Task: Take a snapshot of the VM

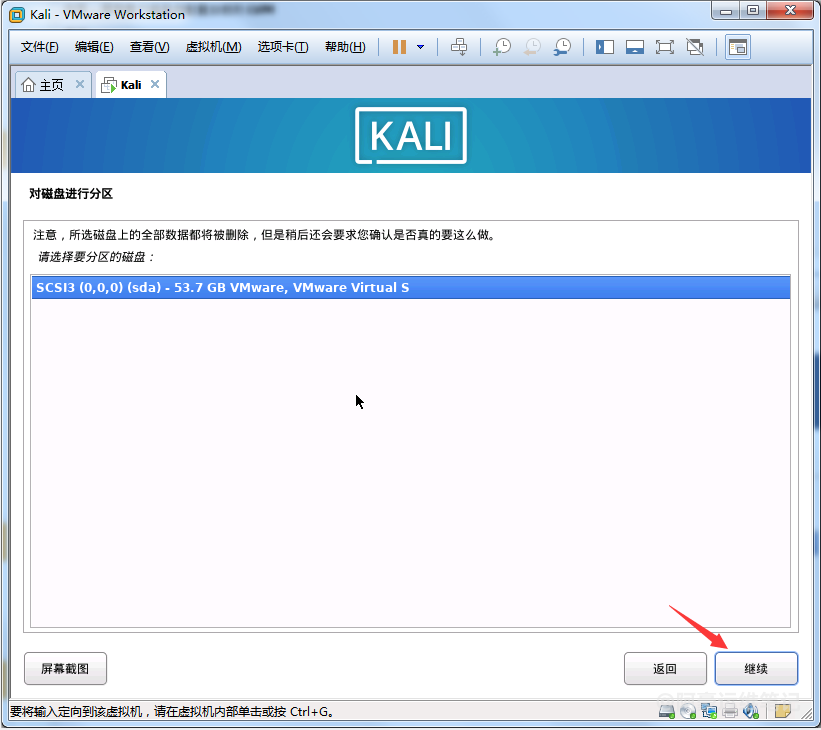Action: (502, 47)
